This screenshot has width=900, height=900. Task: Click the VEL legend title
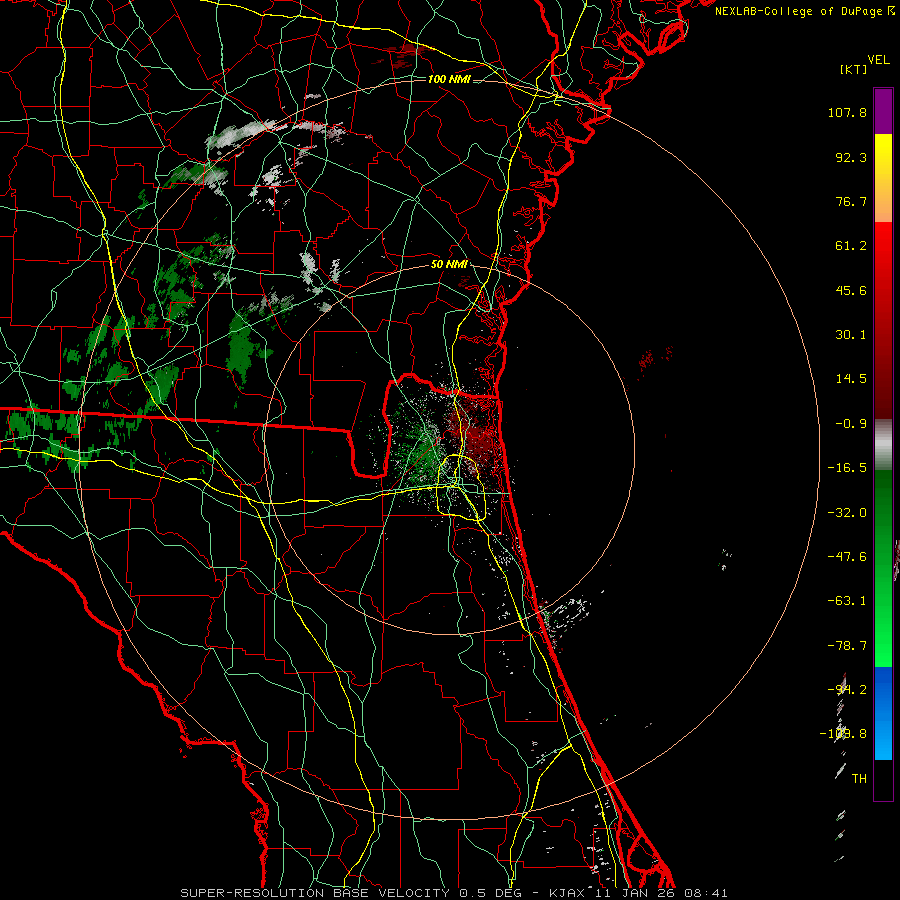tap(878, 60)
